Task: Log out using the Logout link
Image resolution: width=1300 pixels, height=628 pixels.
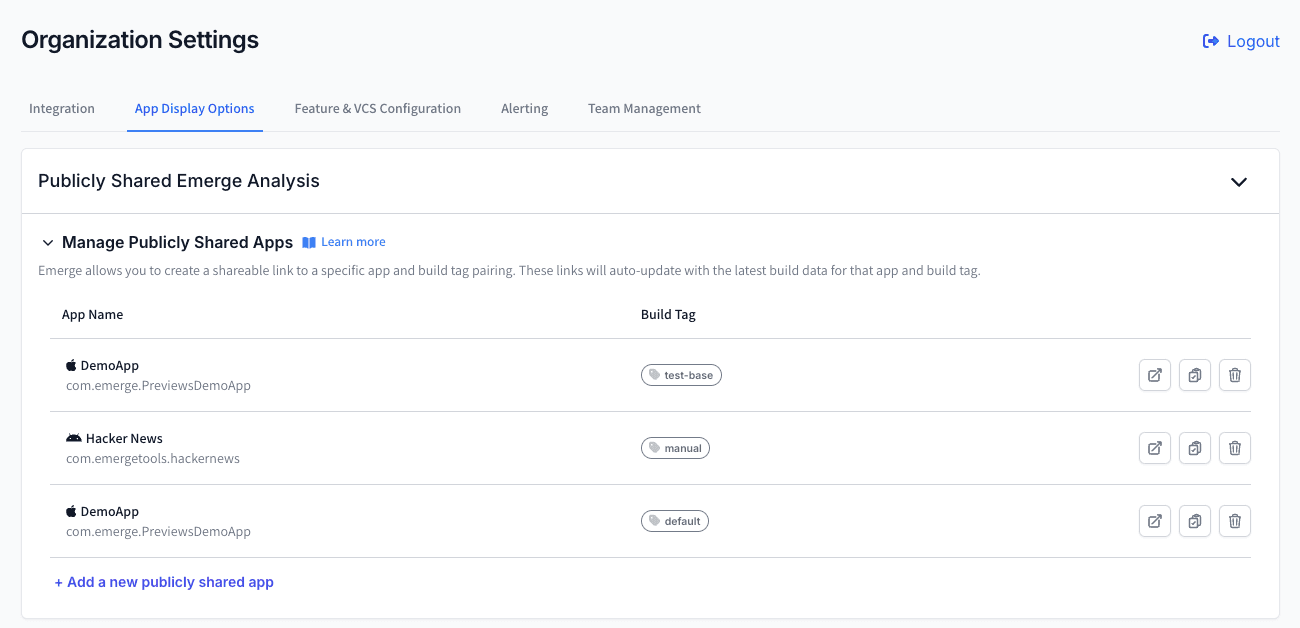Action: coord(1241,40)
